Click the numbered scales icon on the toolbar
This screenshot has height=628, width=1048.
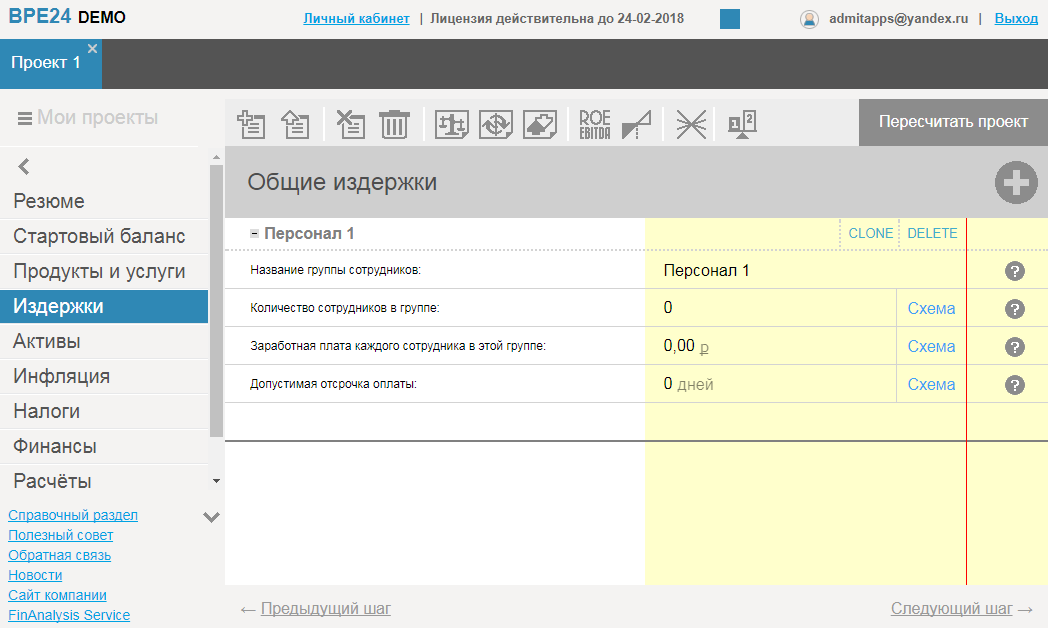(740, 124)
